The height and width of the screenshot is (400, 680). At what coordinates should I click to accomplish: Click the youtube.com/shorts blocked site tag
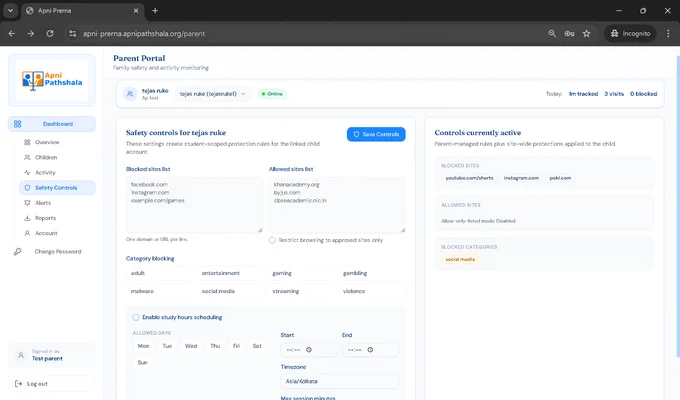(469, 178)
